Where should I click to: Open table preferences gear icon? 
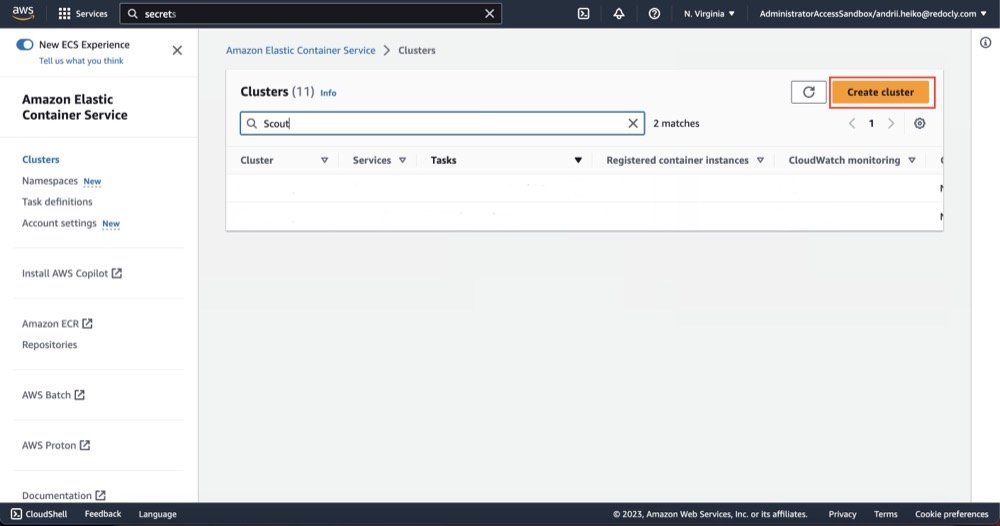(x=920, y=123)
